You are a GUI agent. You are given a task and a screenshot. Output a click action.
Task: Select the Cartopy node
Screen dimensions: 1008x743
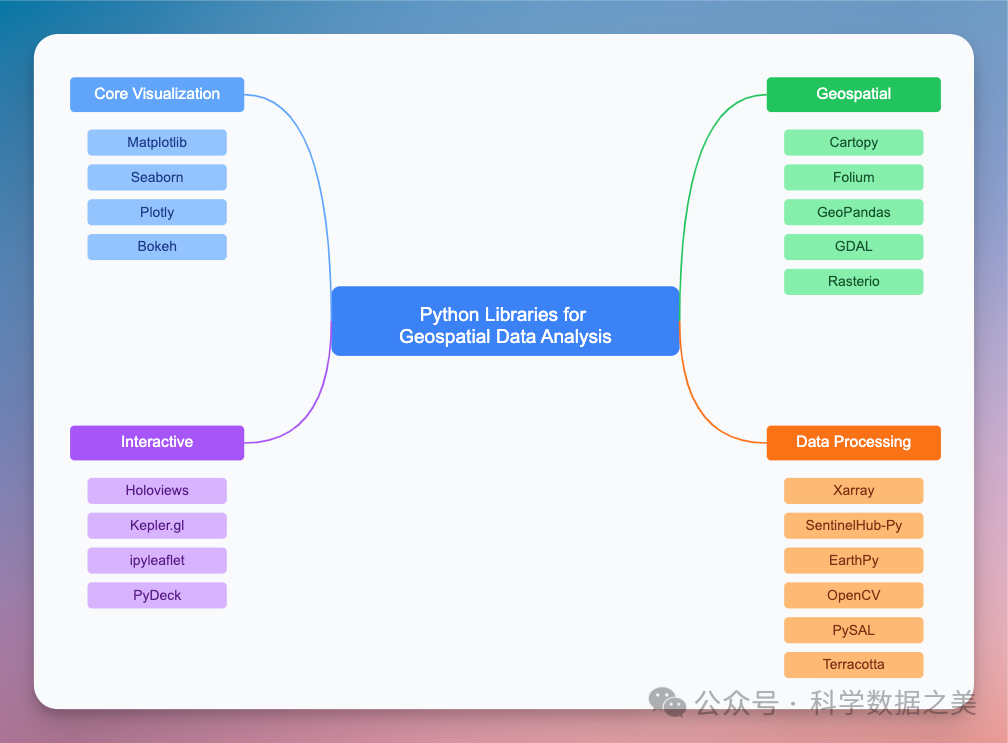pyautogui.click(x=853, y=142)
